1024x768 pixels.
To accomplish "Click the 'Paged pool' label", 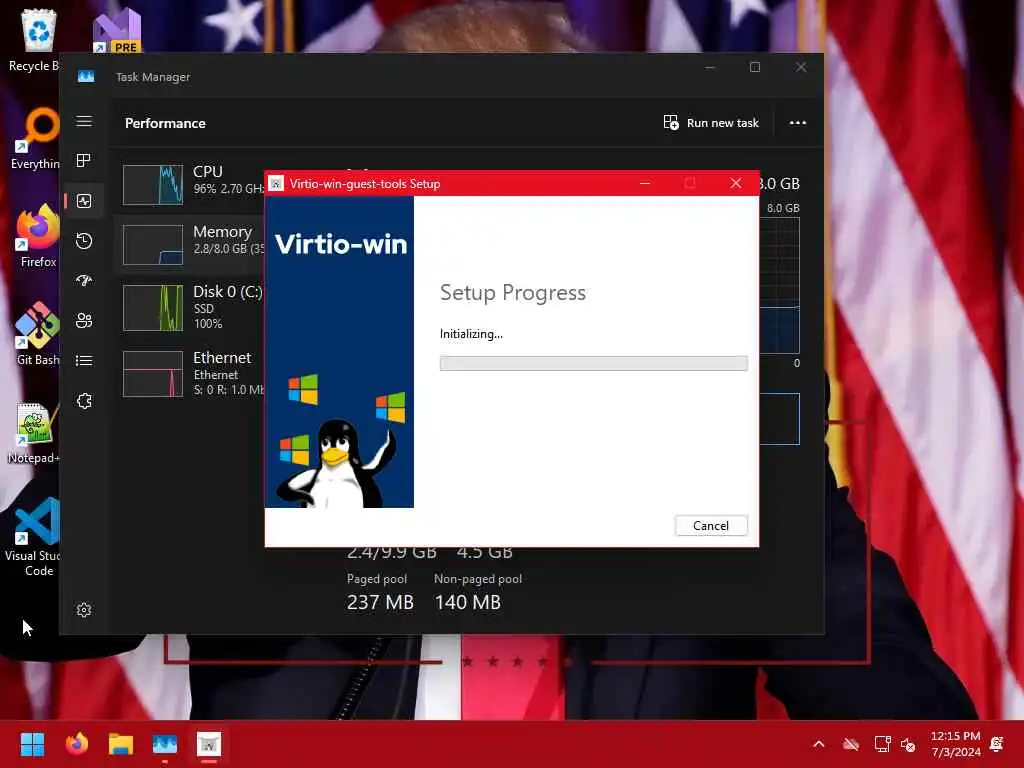I will 377,579.
